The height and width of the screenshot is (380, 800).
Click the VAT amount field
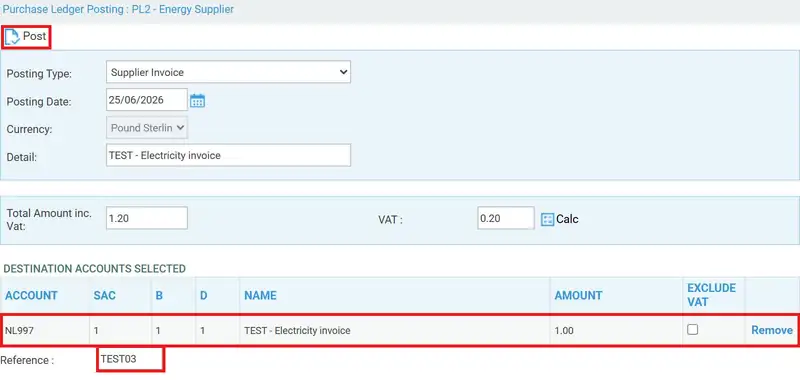pos(506,218)
